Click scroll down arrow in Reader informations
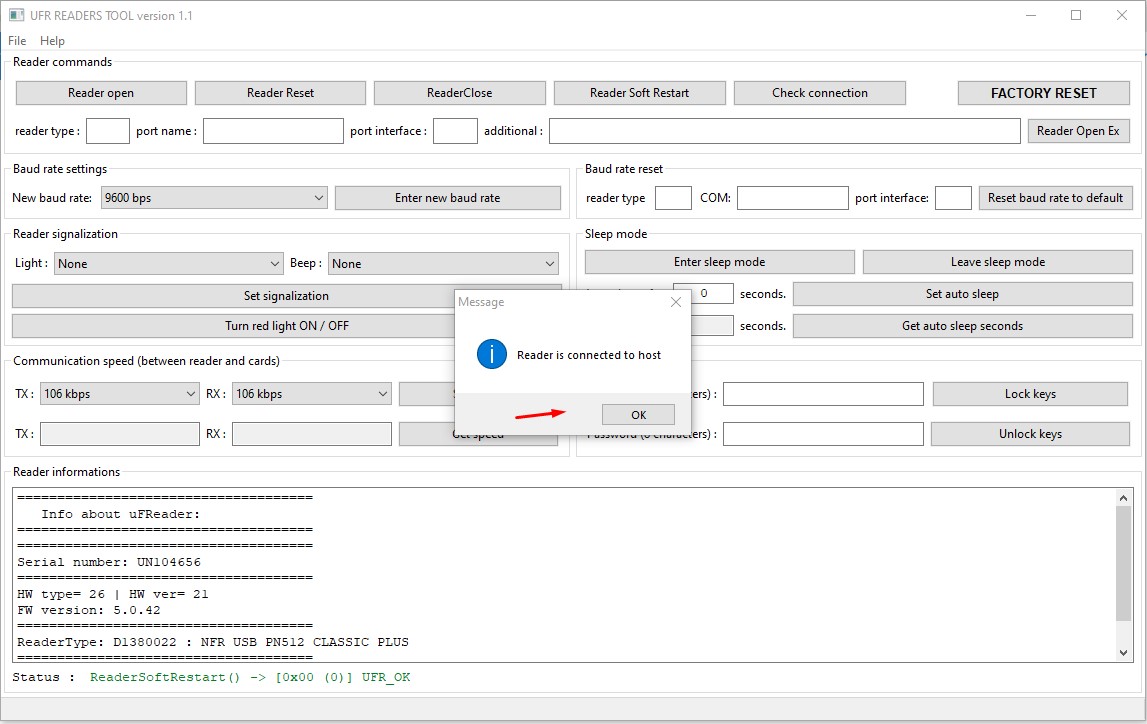 pyautogui.click(x=1124, y=653)
